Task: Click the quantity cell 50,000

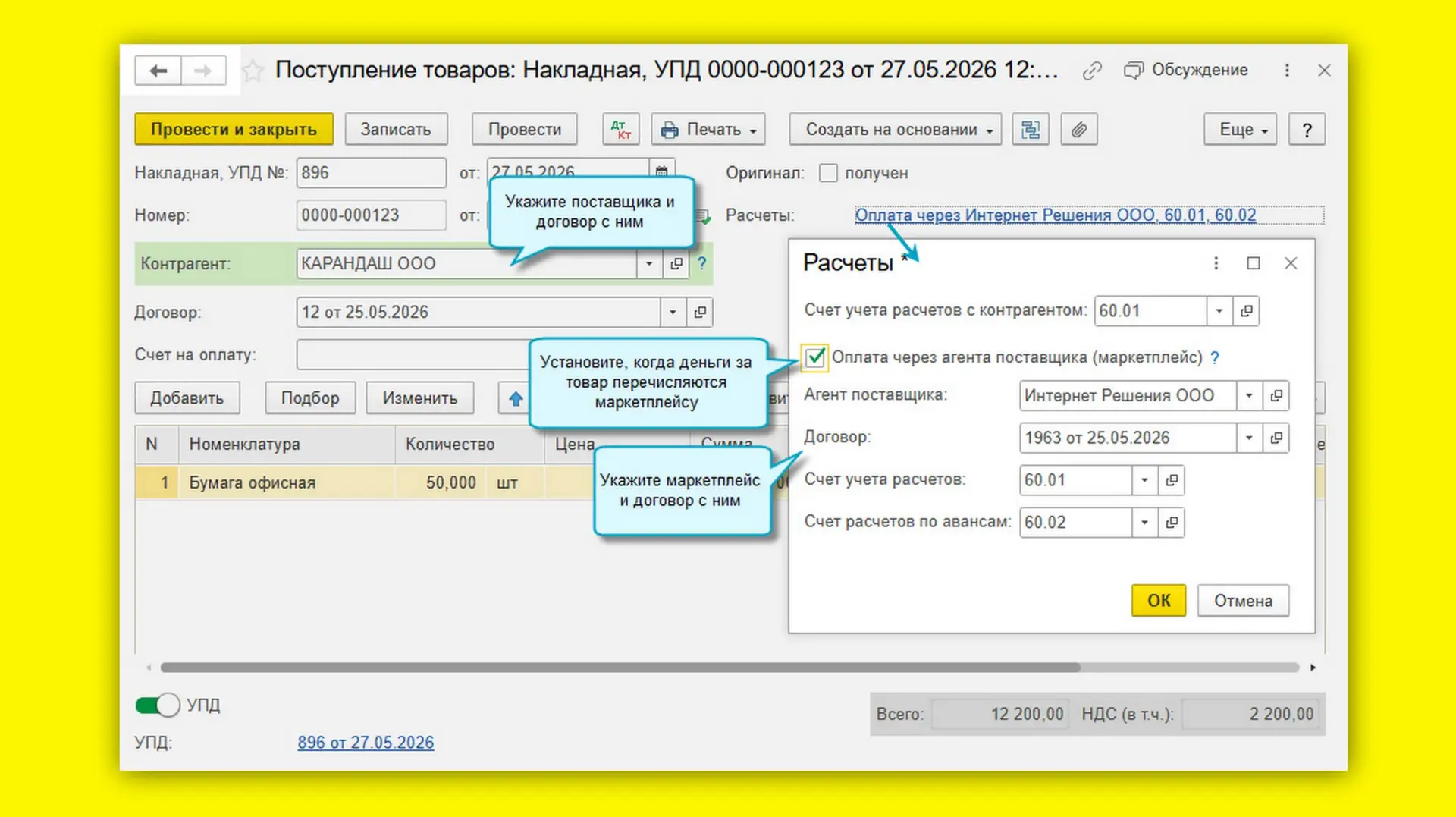Action: pyautogui.click(x=440, y=483)
